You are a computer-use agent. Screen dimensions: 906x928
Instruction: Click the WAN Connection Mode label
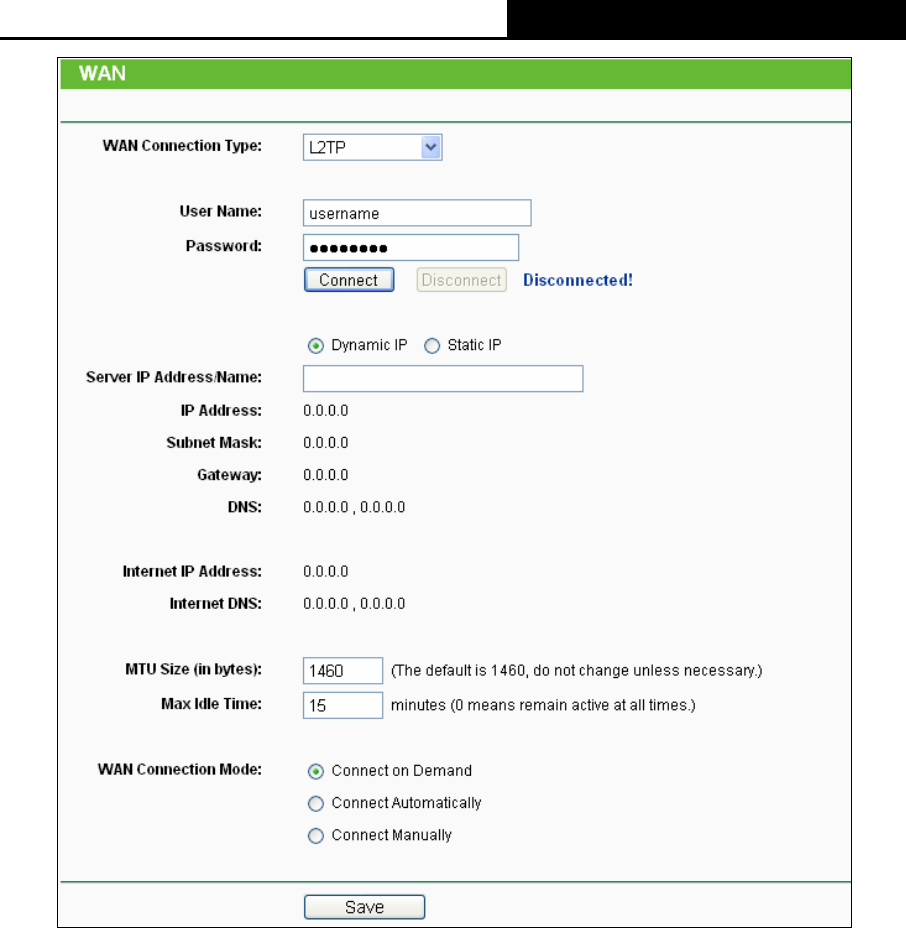180,769
